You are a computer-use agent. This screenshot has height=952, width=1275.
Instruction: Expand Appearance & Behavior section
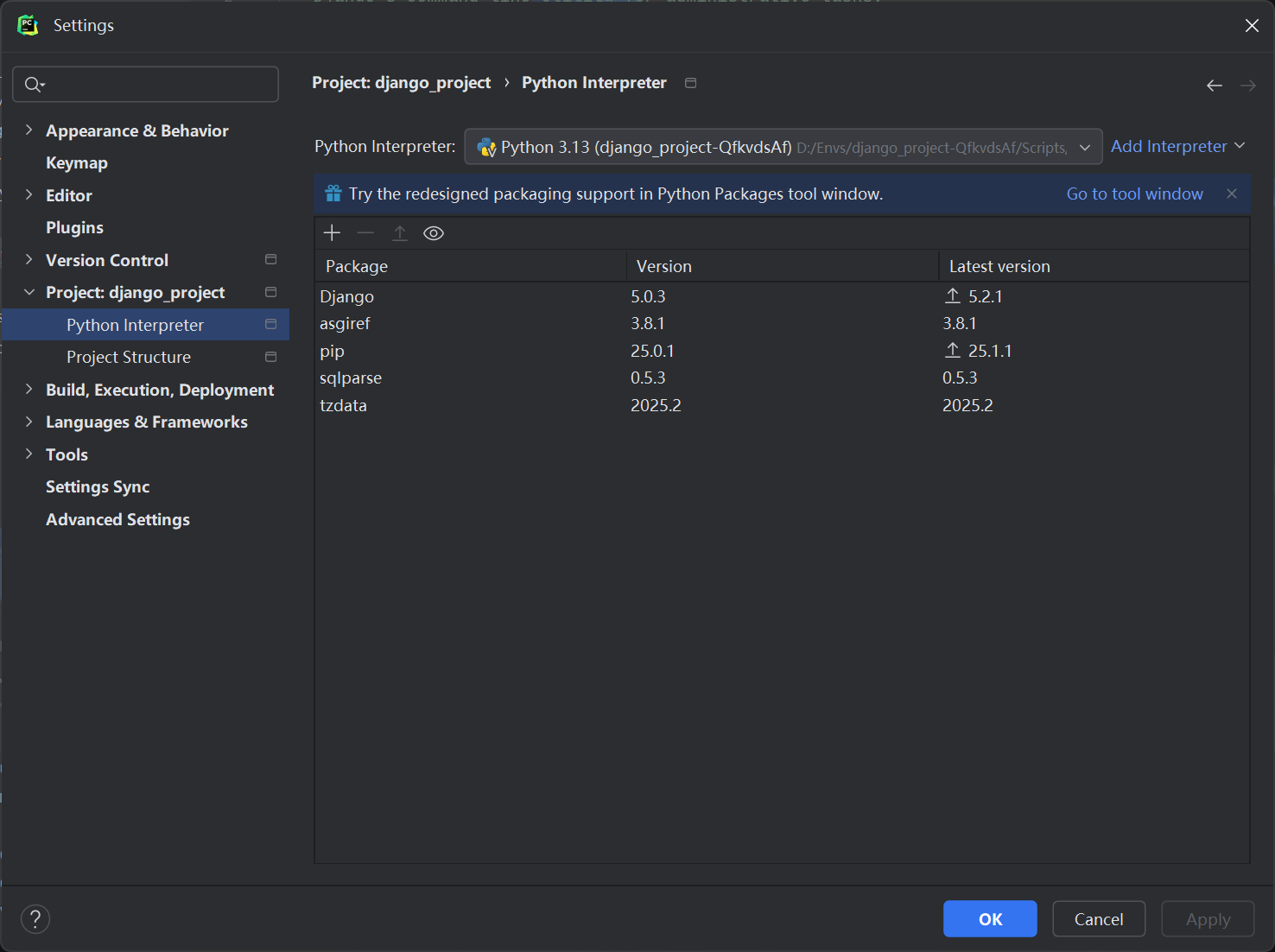click(29, 130)
